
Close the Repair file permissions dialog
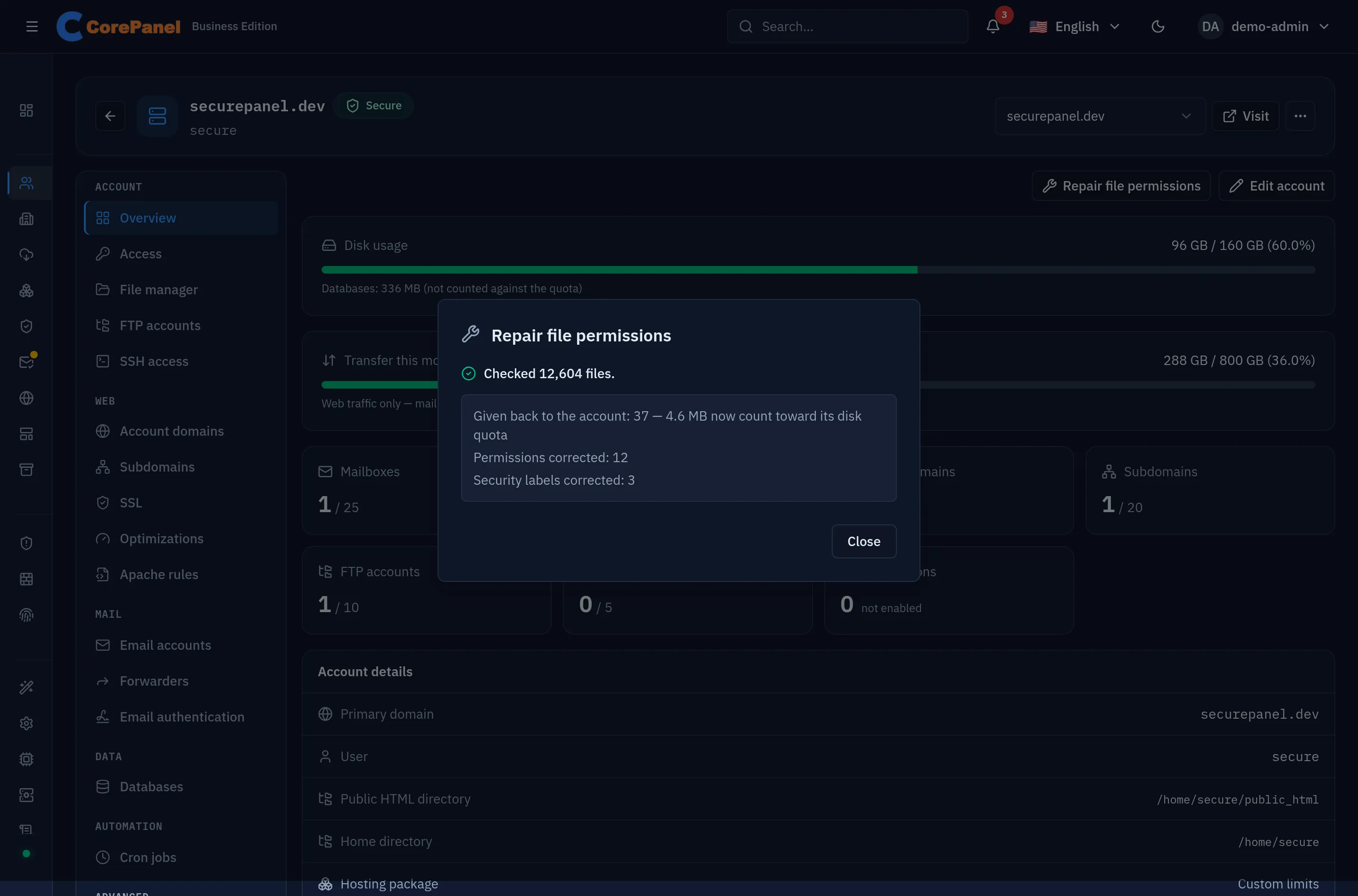pyautogui.click(x=863, y=541)
